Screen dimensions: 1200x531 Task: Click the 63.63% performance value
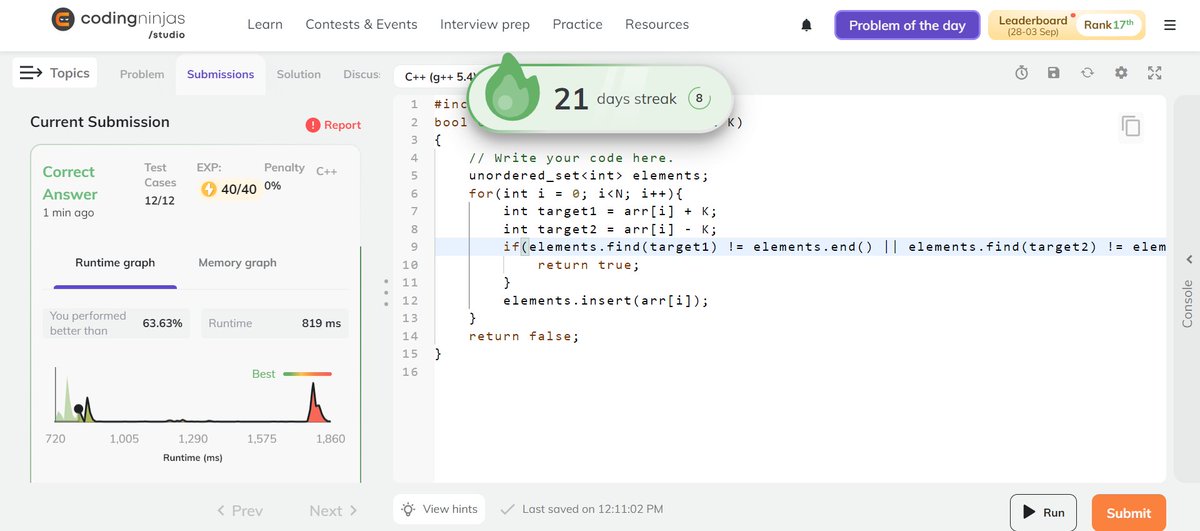tap(163, 323)
